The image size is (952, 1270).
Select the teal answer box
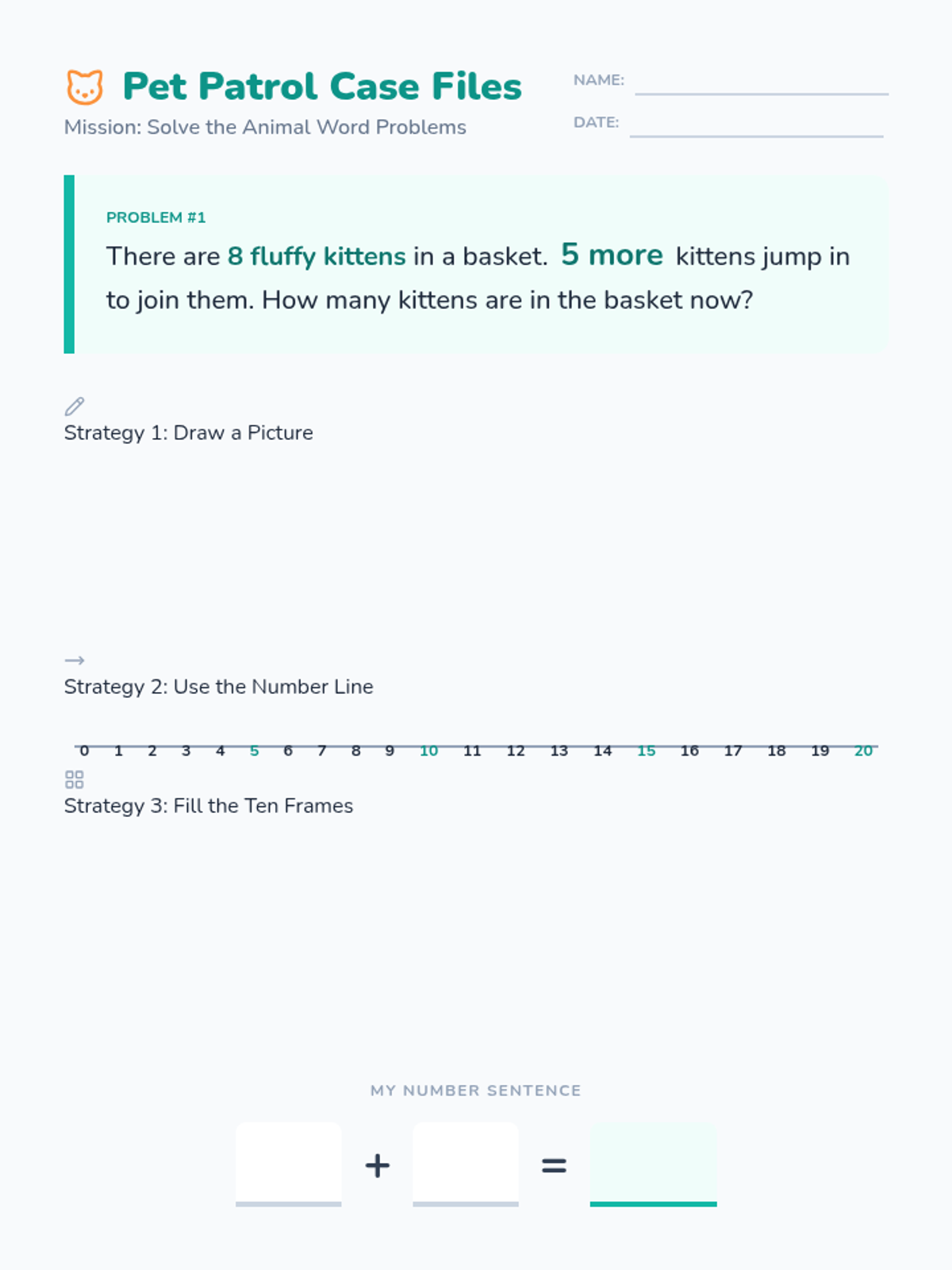(x=654, y=1164)
